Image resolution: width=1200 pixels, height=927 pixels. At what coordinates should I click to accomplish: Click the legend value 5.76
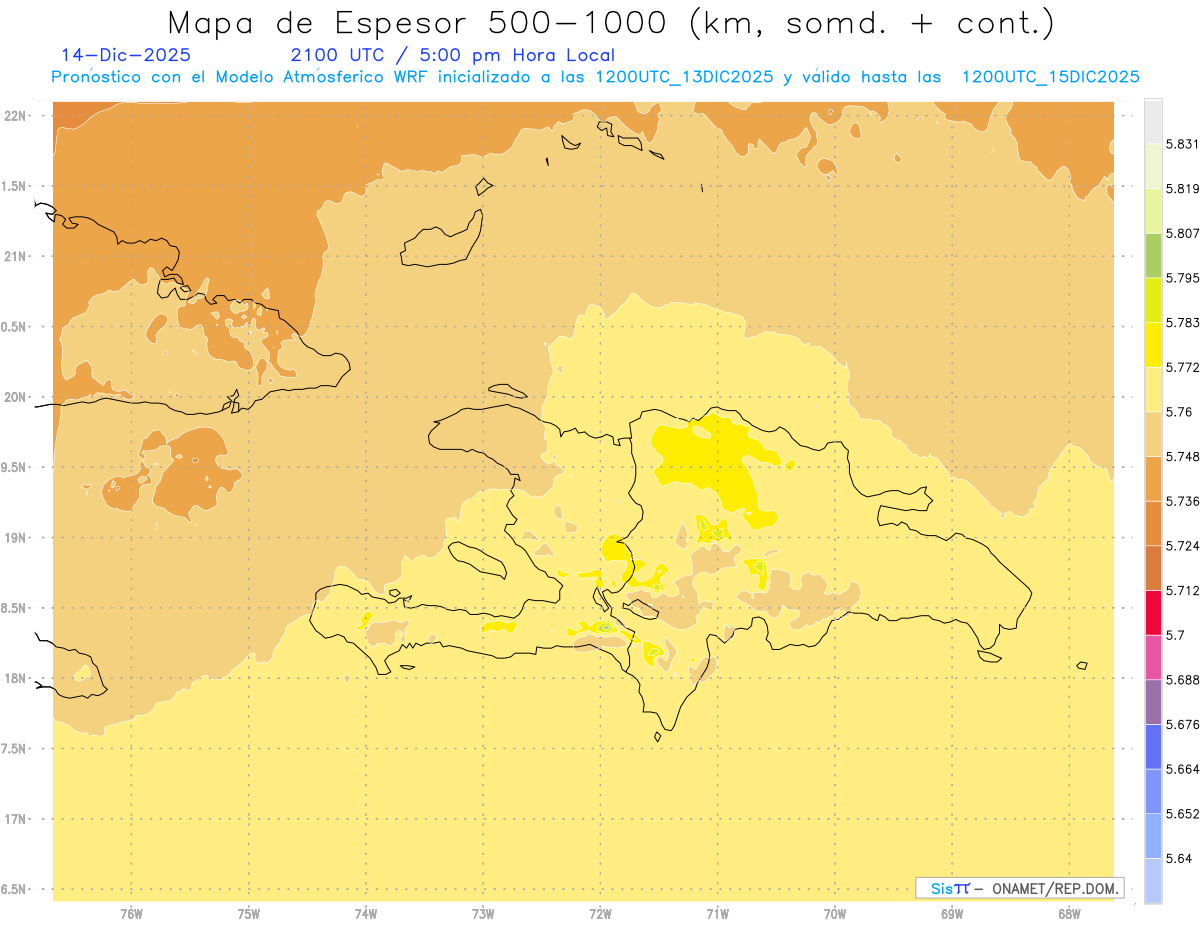point(1178,411)
